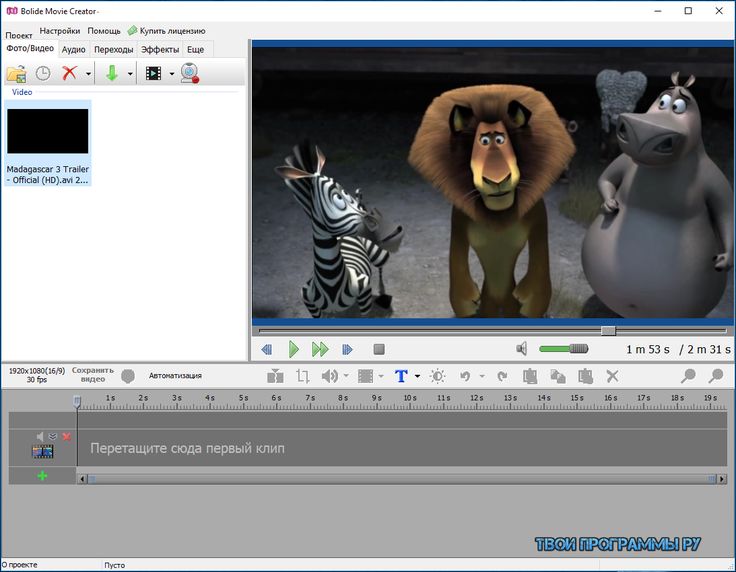736x572 pixels.
Task: Expand the undo history dropdown
Action: (482, 376)
